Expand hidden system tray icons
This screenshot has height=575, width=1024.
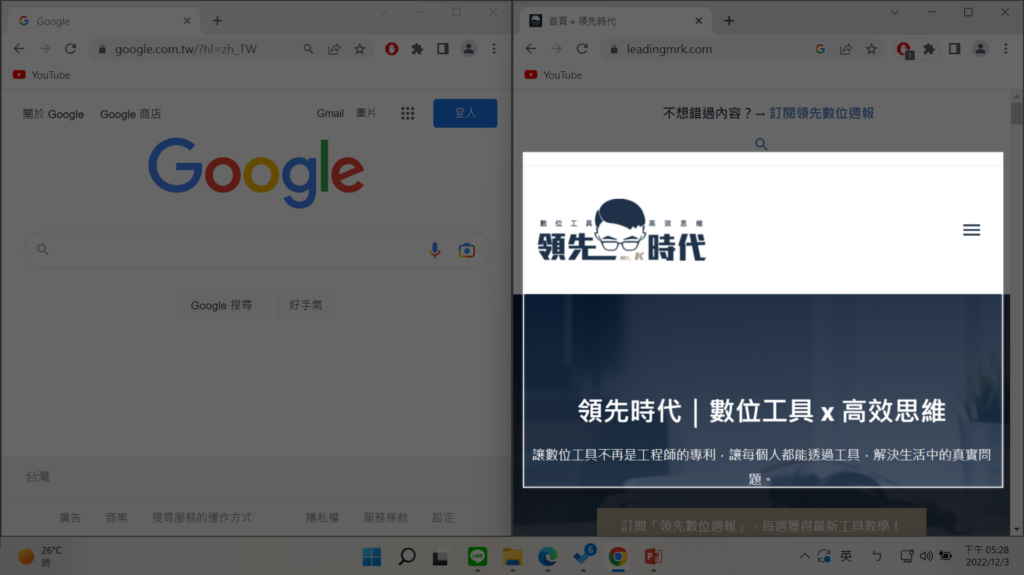[805, 556]
